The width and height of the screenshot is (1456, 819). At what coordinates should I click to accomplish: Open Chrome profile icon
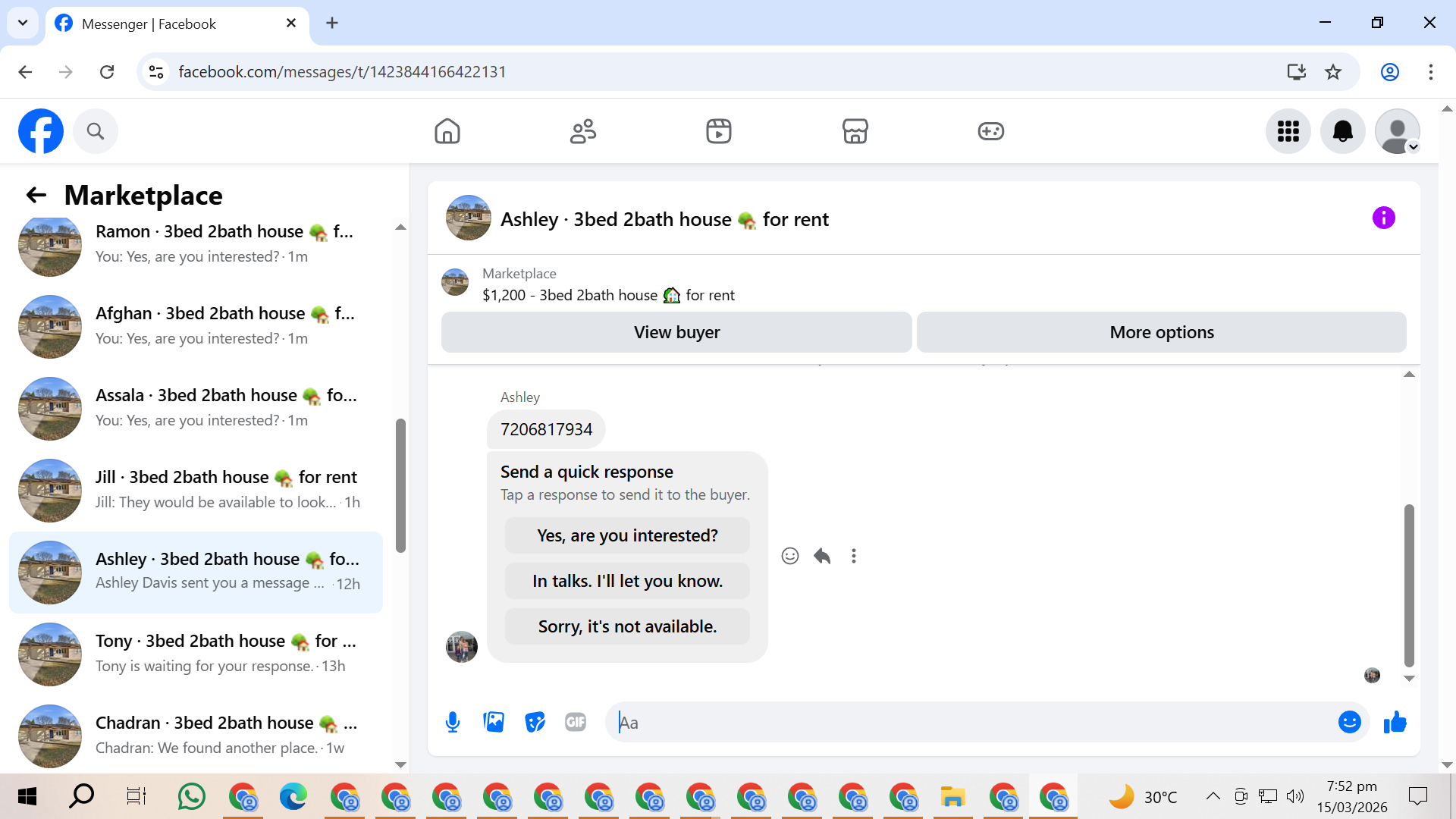click(1390, 72)
